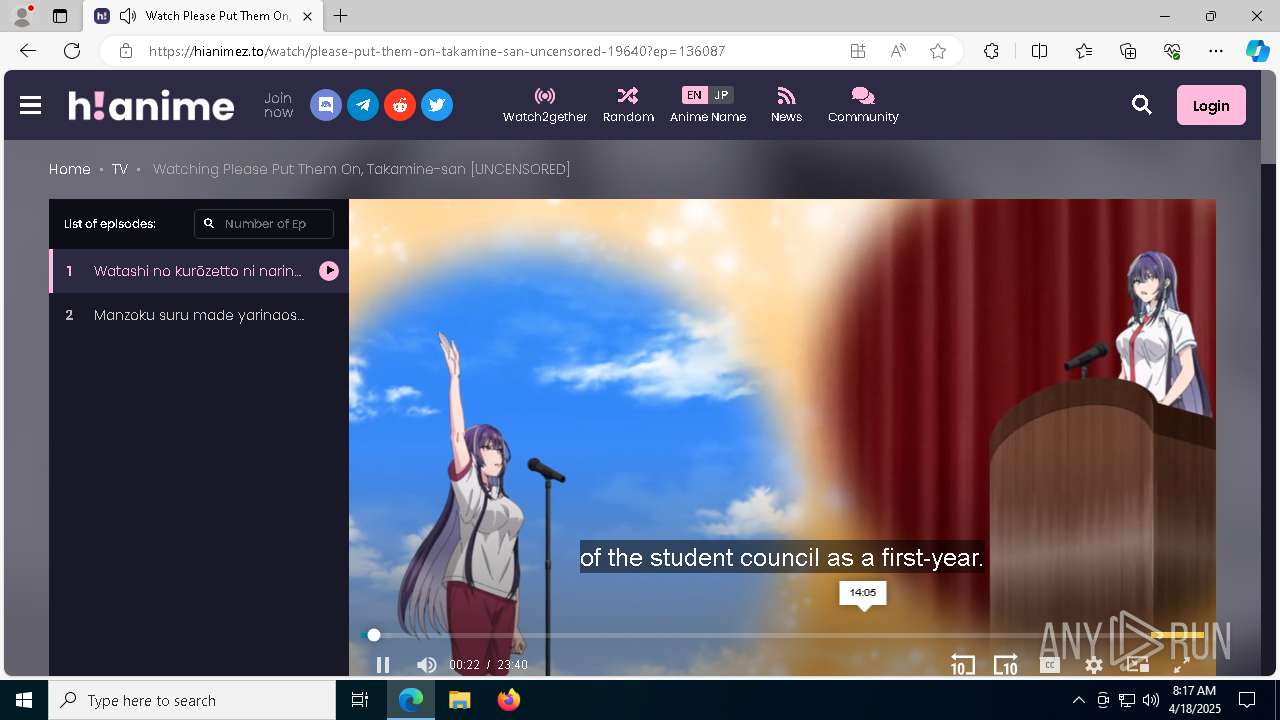Screen dimensions: 1280x720
Task: Toggle Split screen view
Action: (x=1039, y=51)
